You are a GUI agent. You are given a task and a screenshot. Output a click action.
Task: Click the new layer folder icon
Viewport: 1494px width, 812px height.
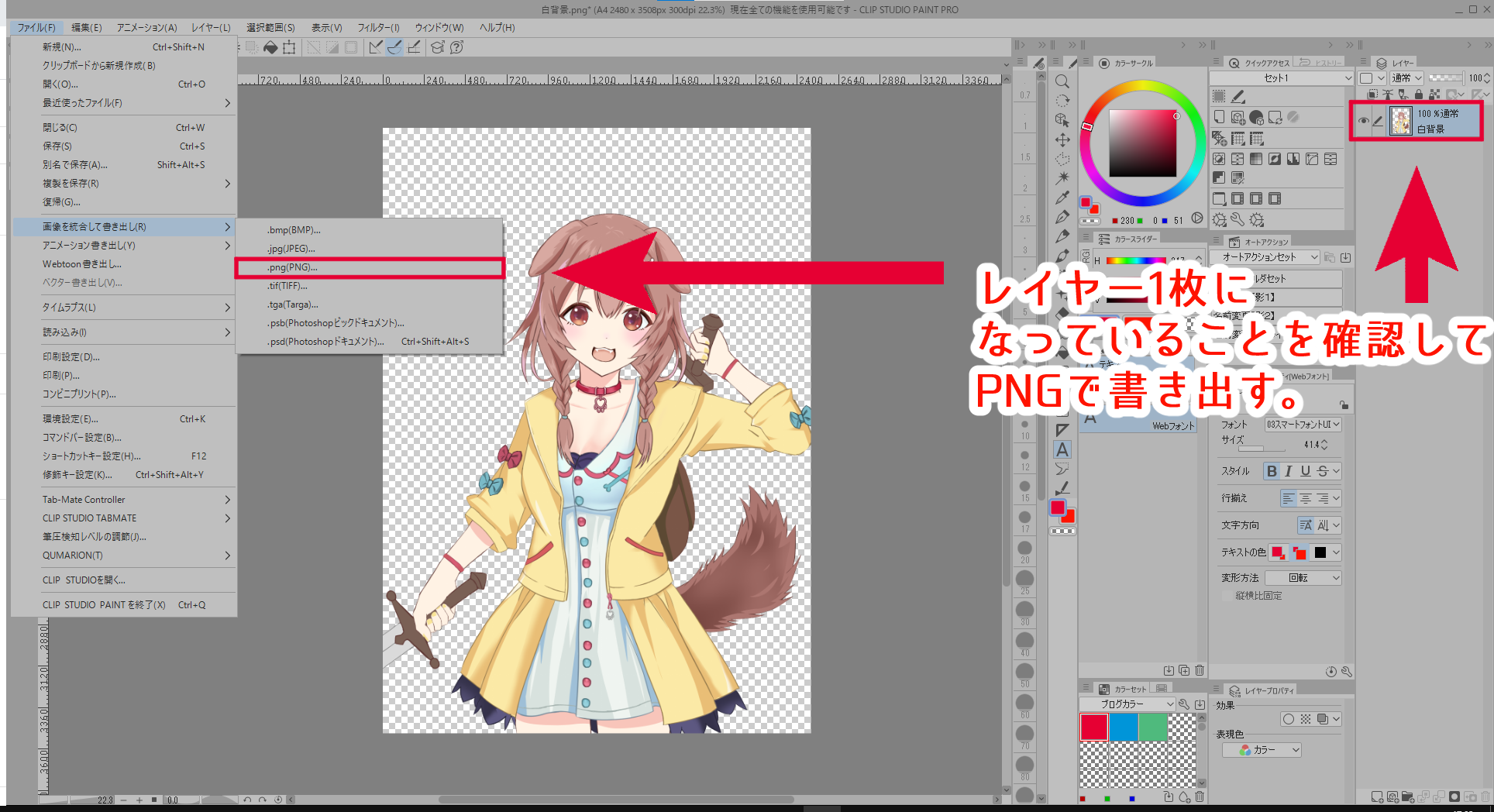pos(1408,797)
